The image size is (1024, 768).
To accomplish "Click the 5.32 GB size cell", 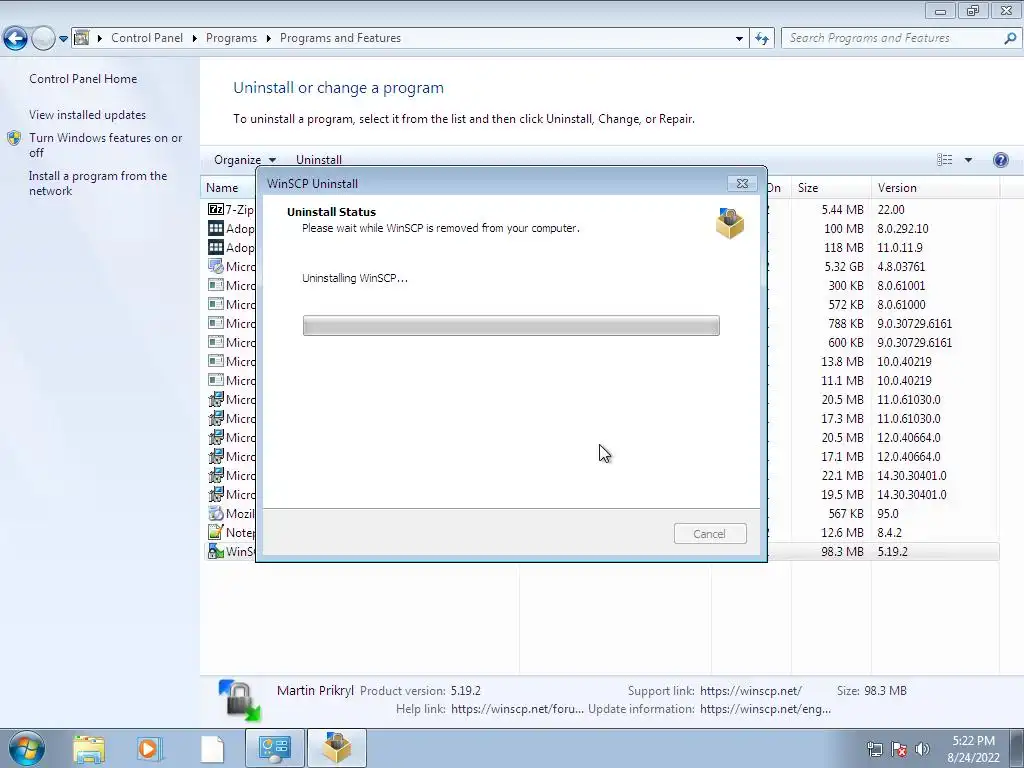I will [x=843, y=266].
